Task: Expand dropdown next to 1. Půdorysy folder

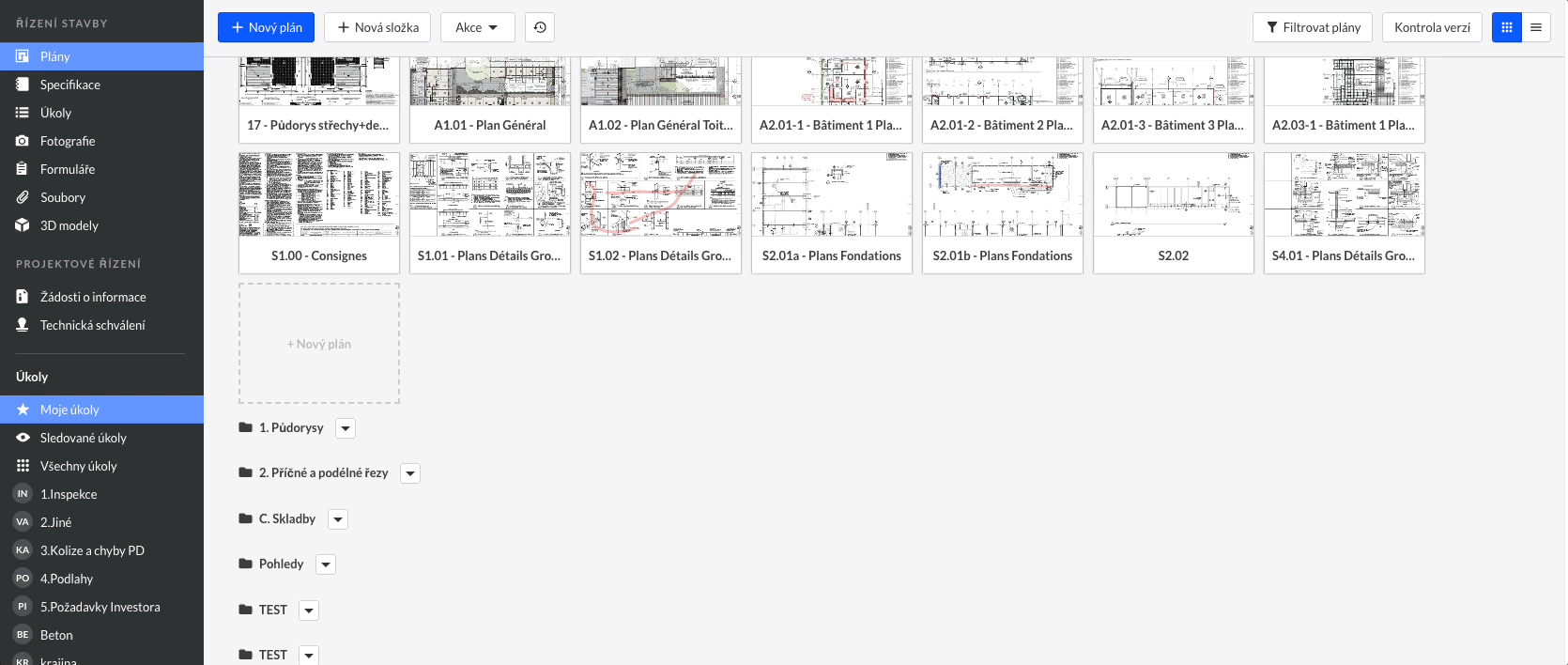Action: (346, 428)
